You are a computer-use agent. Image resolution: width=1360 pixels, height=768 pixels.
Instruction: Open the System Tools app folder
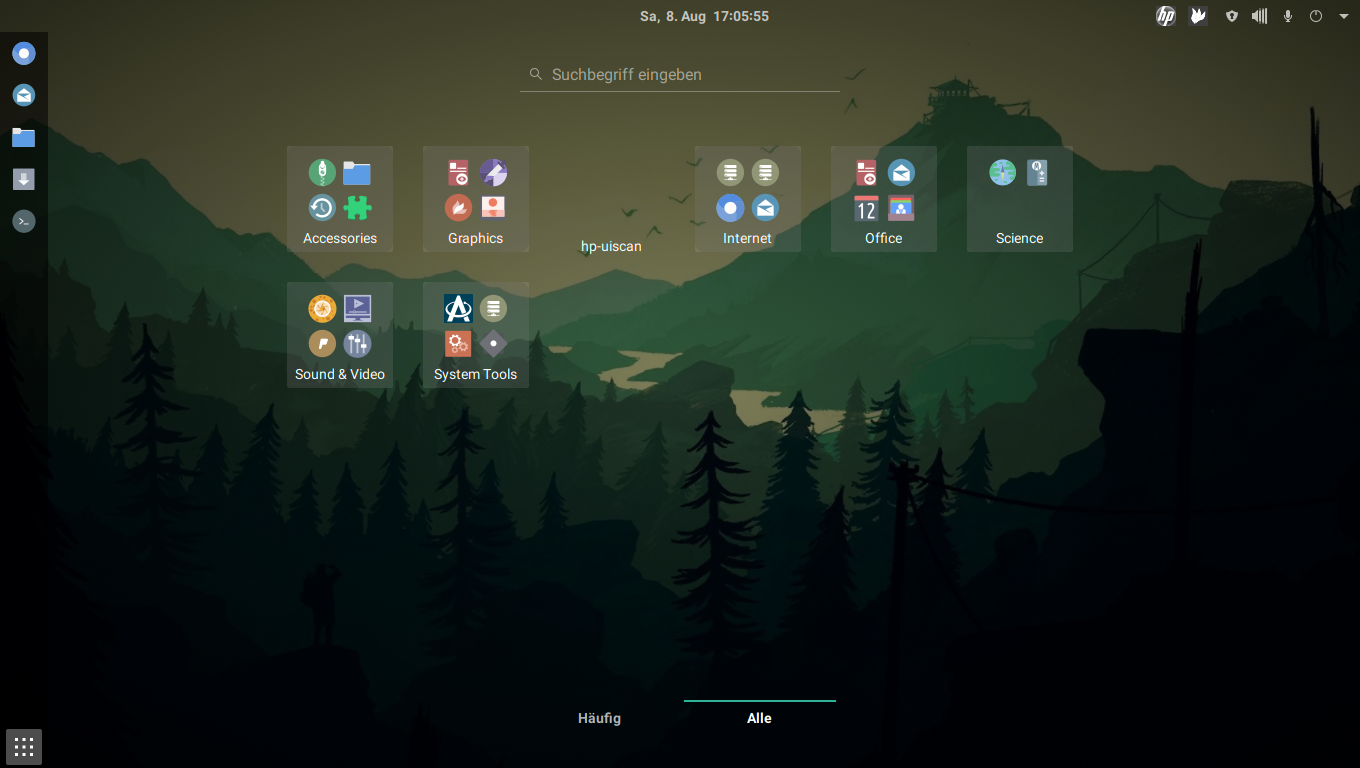(x=476, y=335)
